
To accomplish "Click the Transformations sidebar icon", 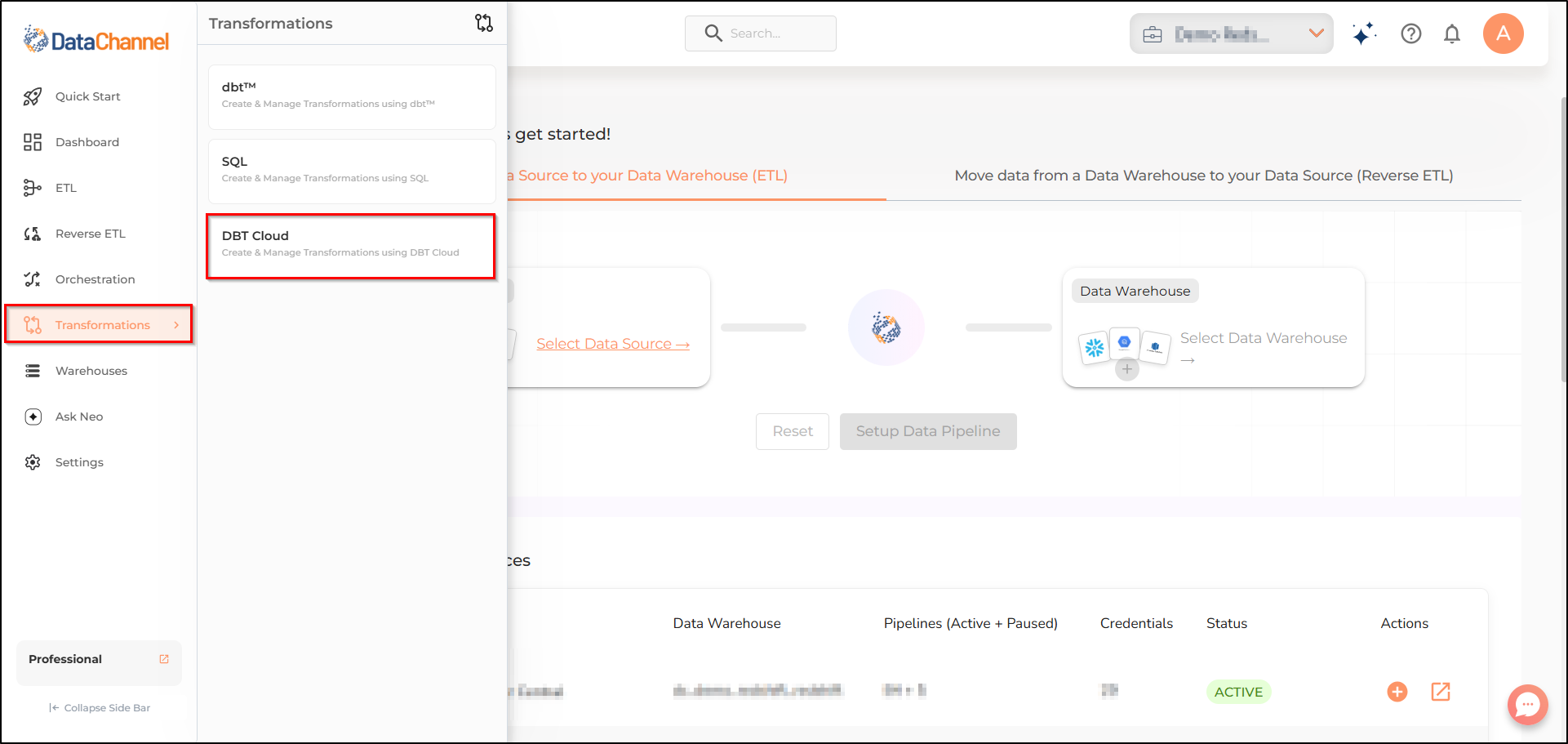I will [x=33, y=325].
